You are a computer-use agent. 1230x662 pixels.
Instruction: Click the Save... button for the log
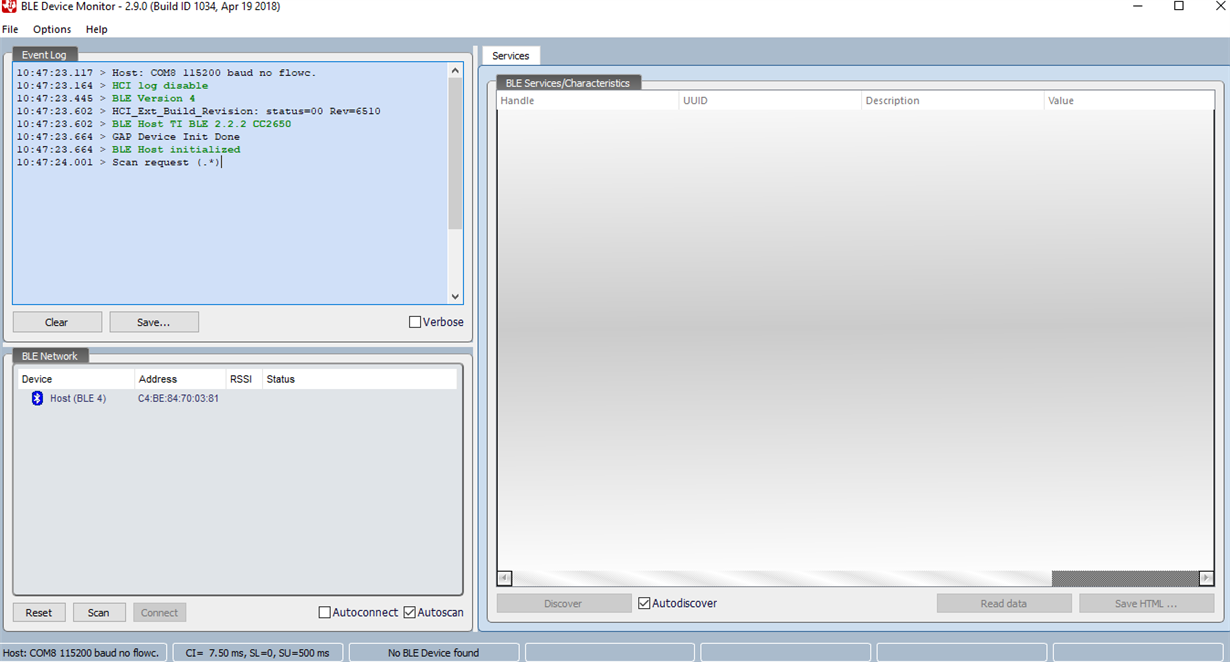click(x=154, y=322)
